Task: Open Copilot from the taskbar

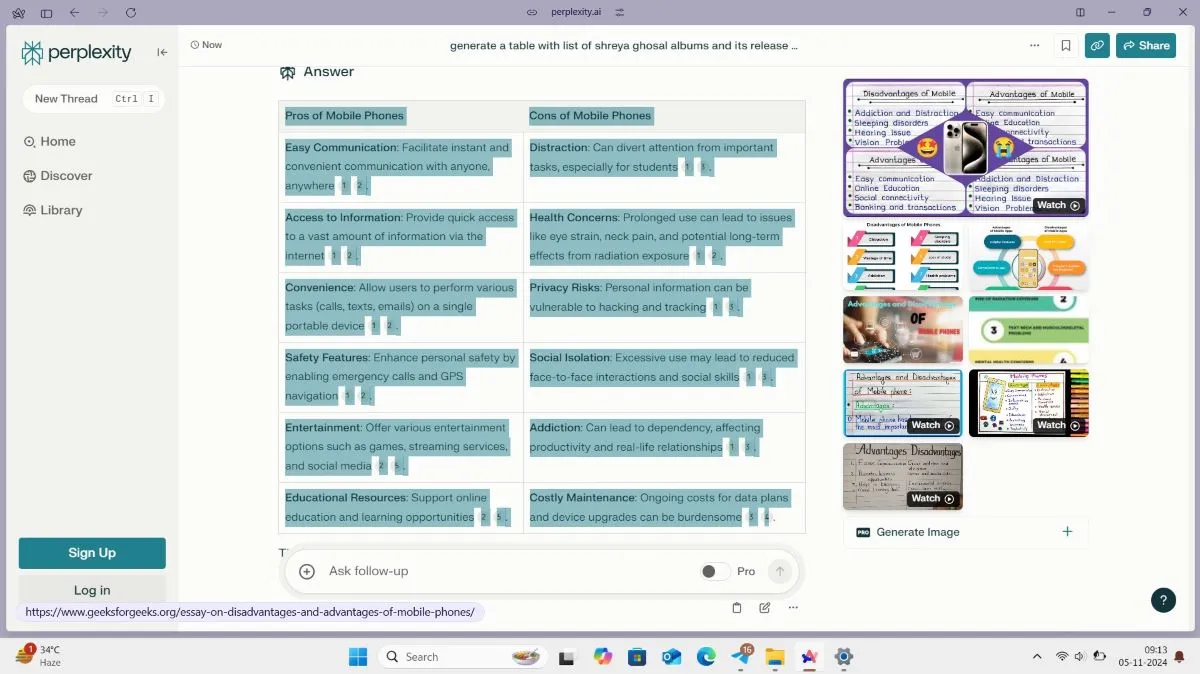Action: click(x=602, y=657)
